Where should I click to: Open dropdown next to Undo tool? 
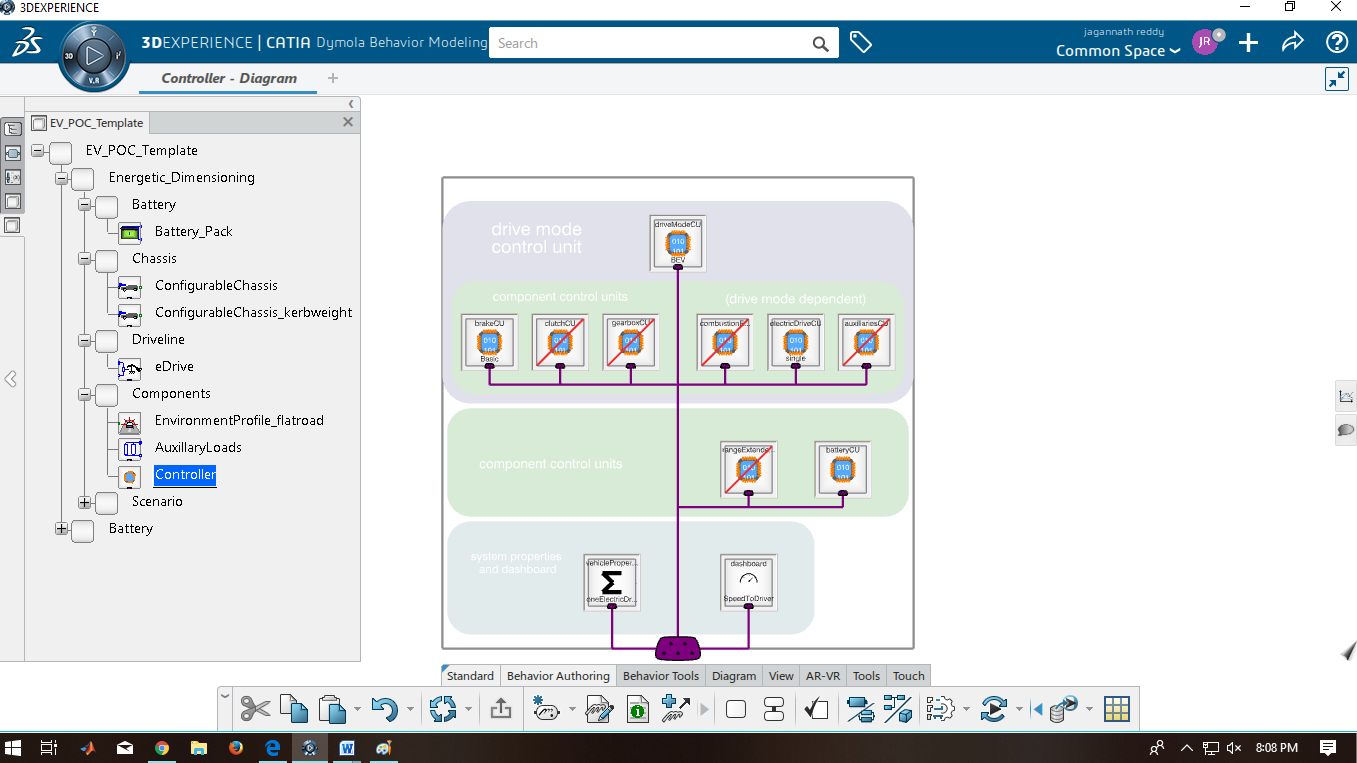click(410, 710)
